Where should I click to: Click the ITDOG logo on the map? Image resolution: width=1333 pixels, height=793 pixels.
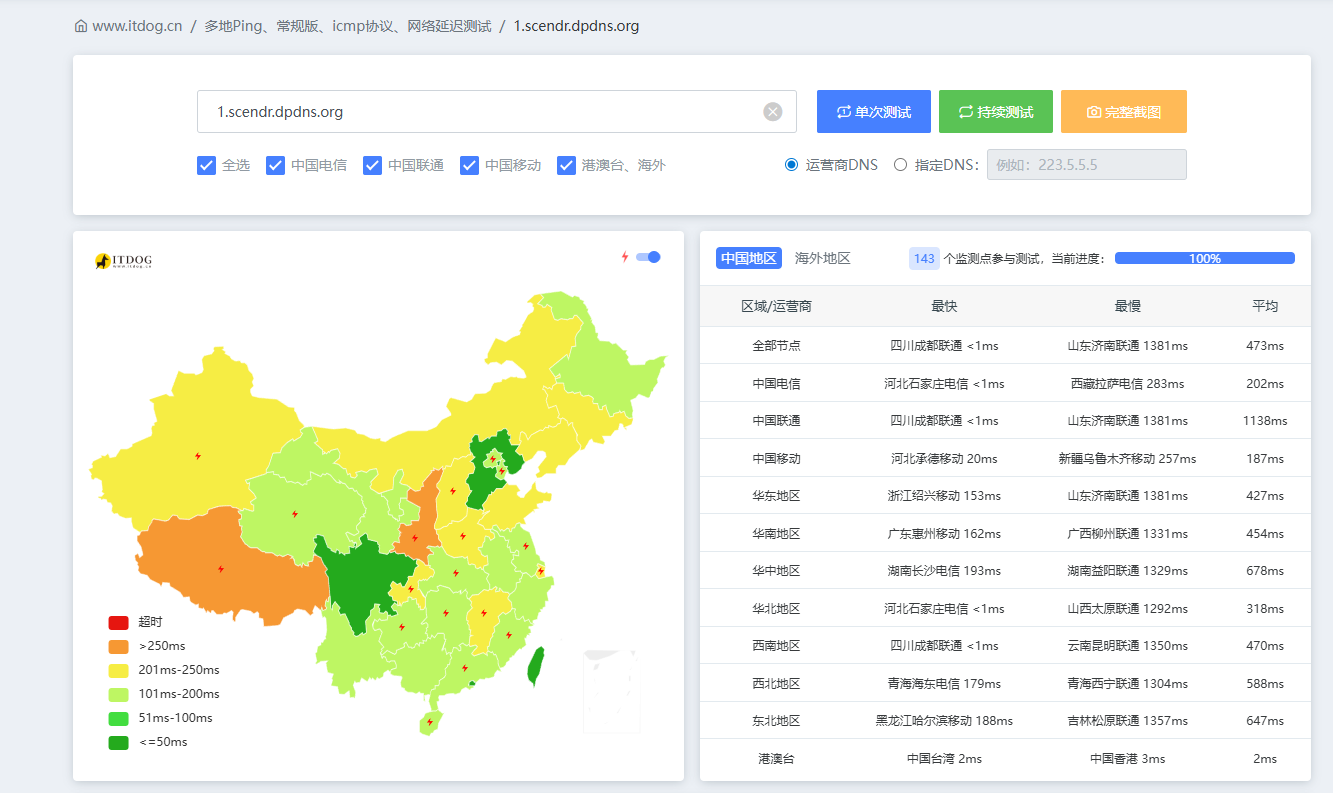click(x=124, y=261)
